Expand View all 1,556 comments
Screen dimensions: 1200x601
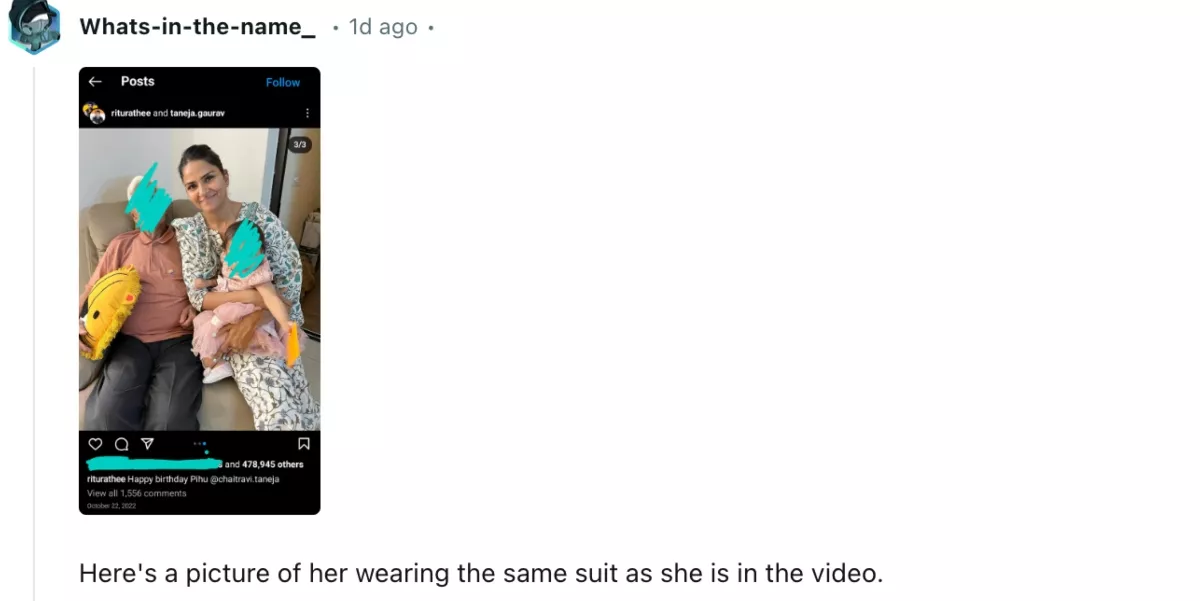point(136,493)
